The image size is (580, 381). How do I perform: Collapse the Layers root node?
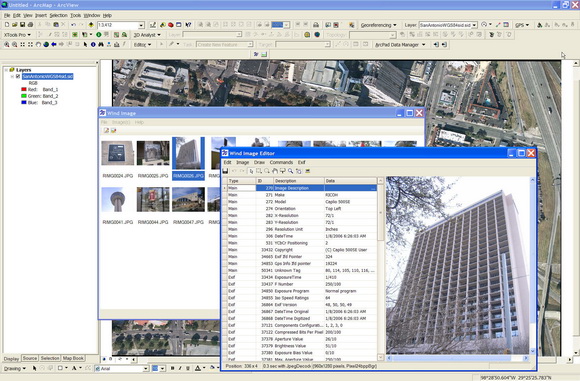(6, 70)
